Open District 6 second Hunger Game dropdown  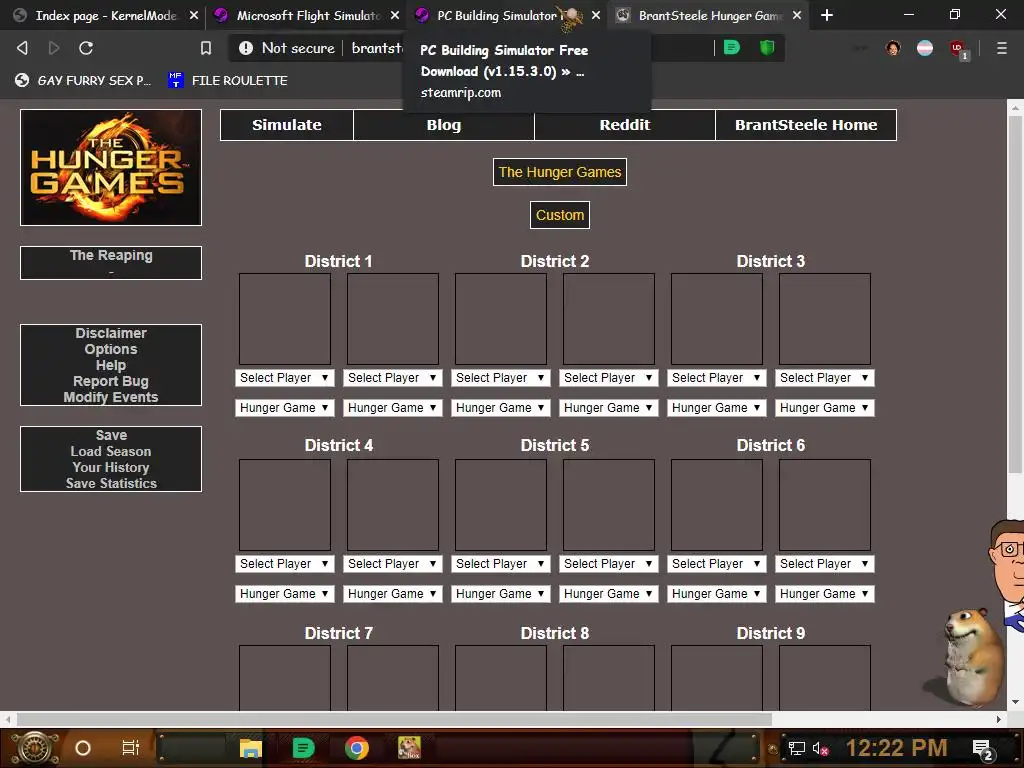(x=825, y=594)
